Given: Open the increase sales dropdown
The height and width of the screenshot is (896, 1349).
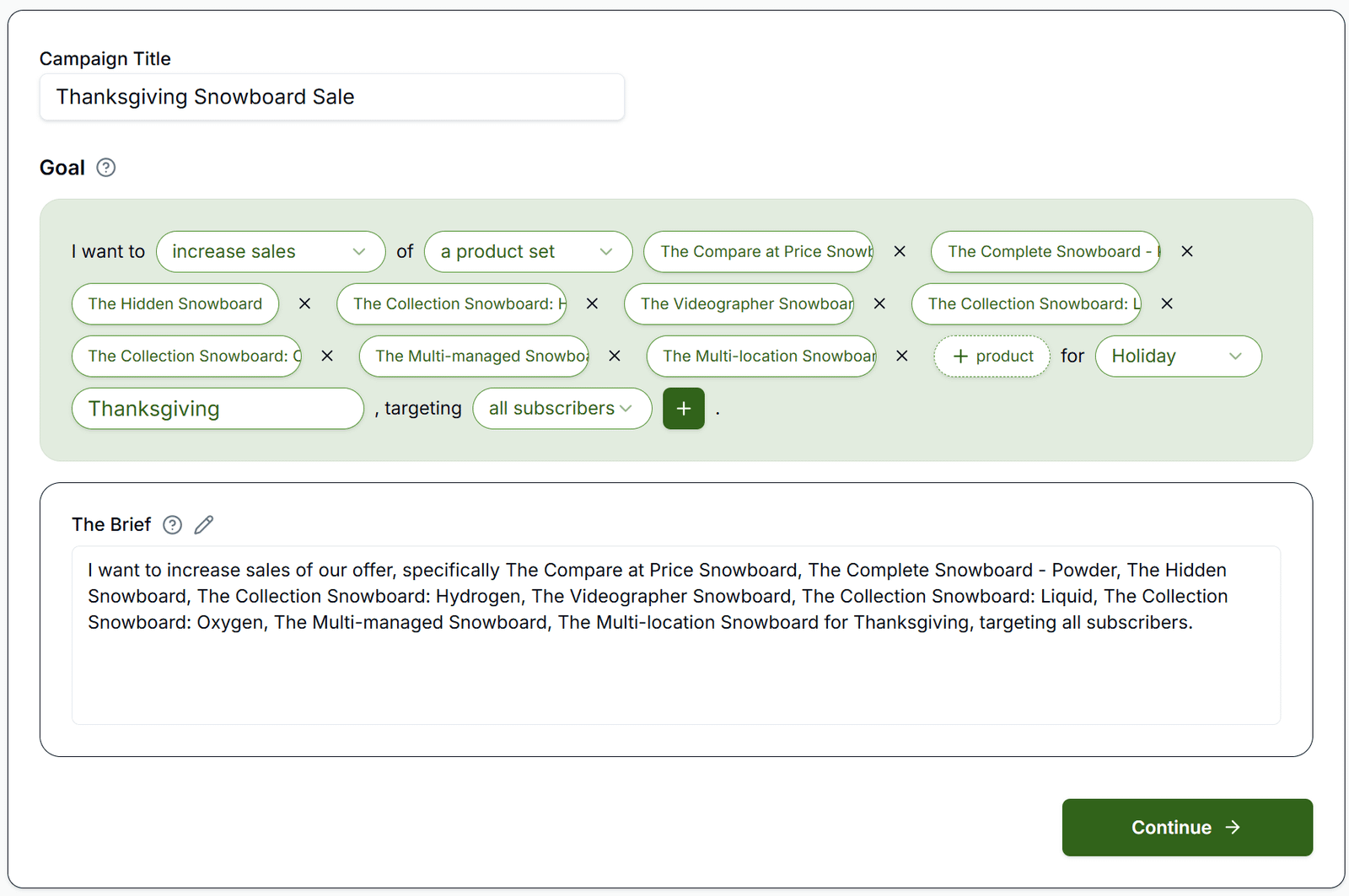Looking at the screenshot, I should [271, 252].
